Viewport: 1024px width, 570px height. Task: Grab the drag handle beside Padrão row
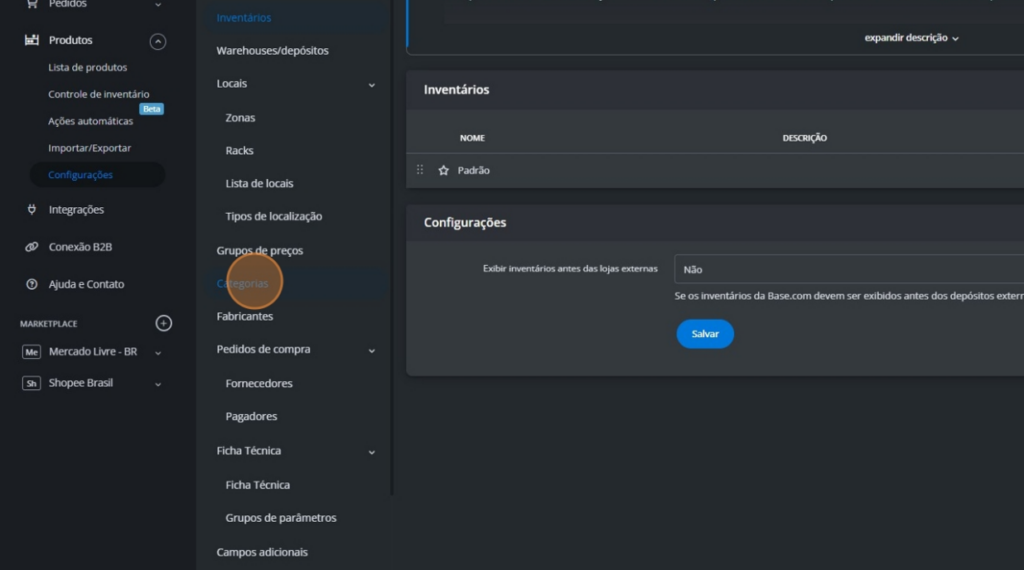(420, 170)
